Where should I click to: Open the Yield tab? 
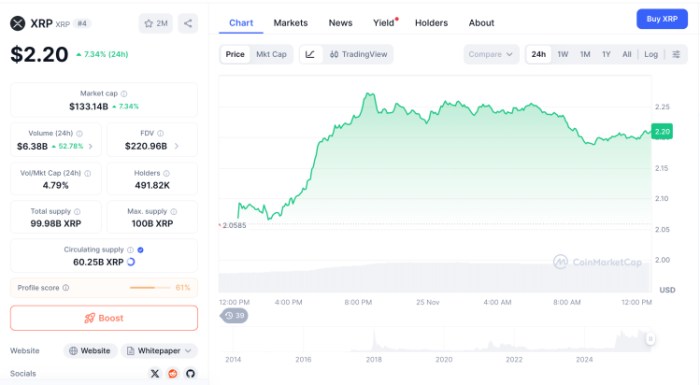pos(384,23)
